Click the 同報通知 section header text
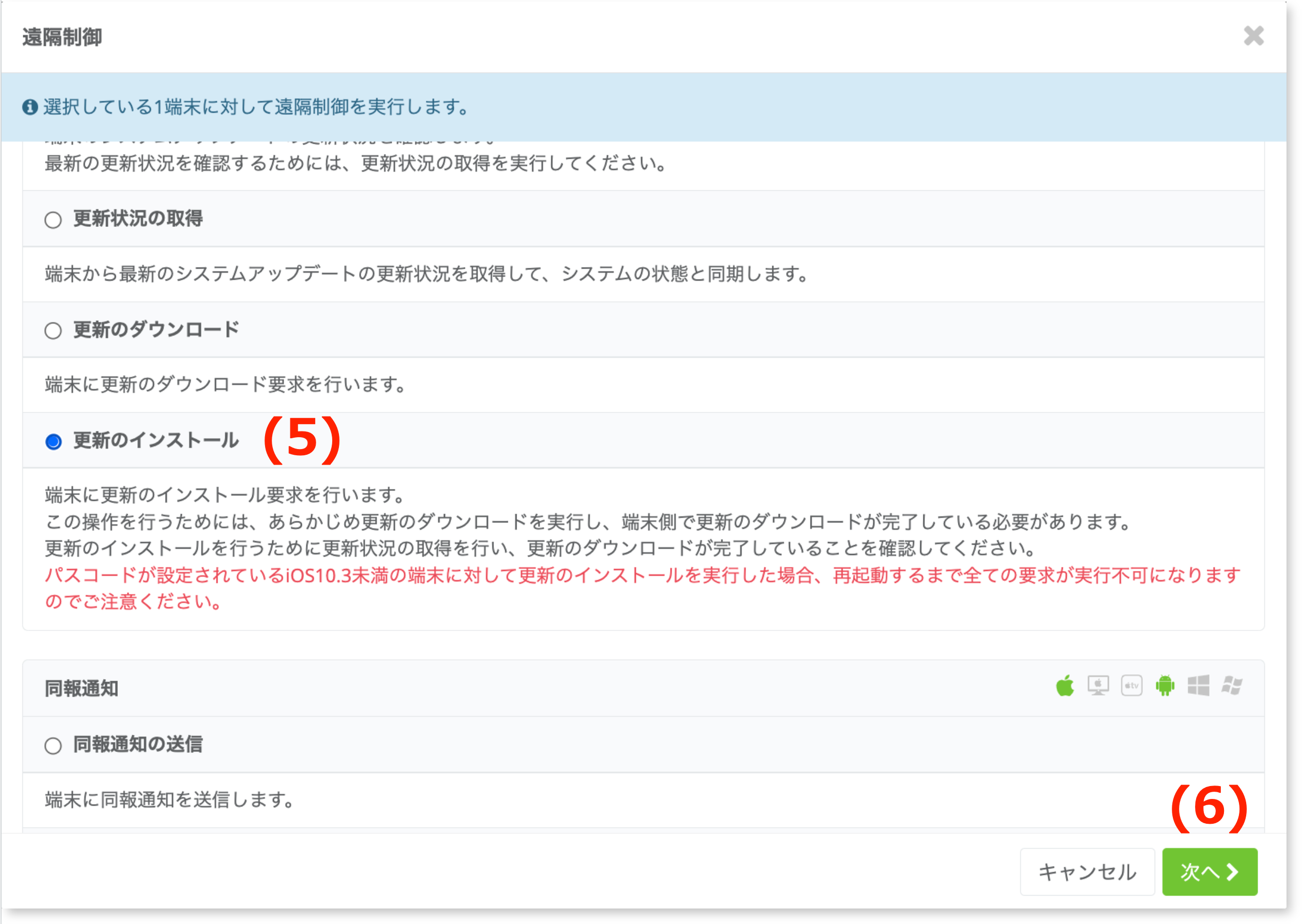Image resolution: width=1302 pixels, height=924 pixels. coord(81,688)
